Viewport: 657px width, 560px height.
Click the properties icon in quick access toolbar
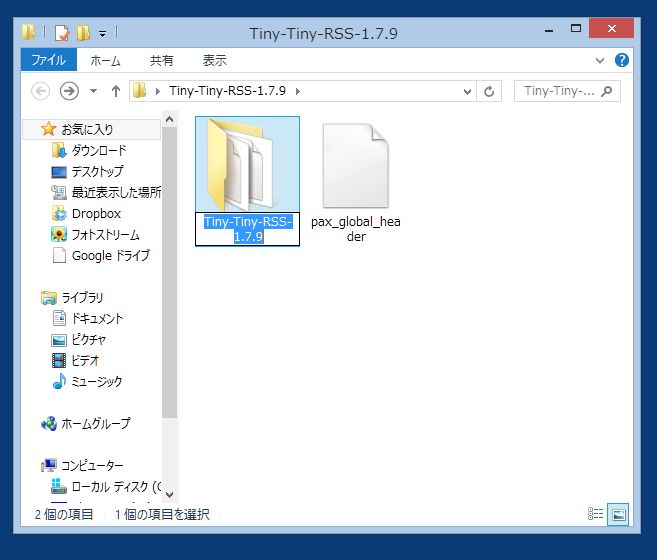pyautogui.click(x=62, y=33)
